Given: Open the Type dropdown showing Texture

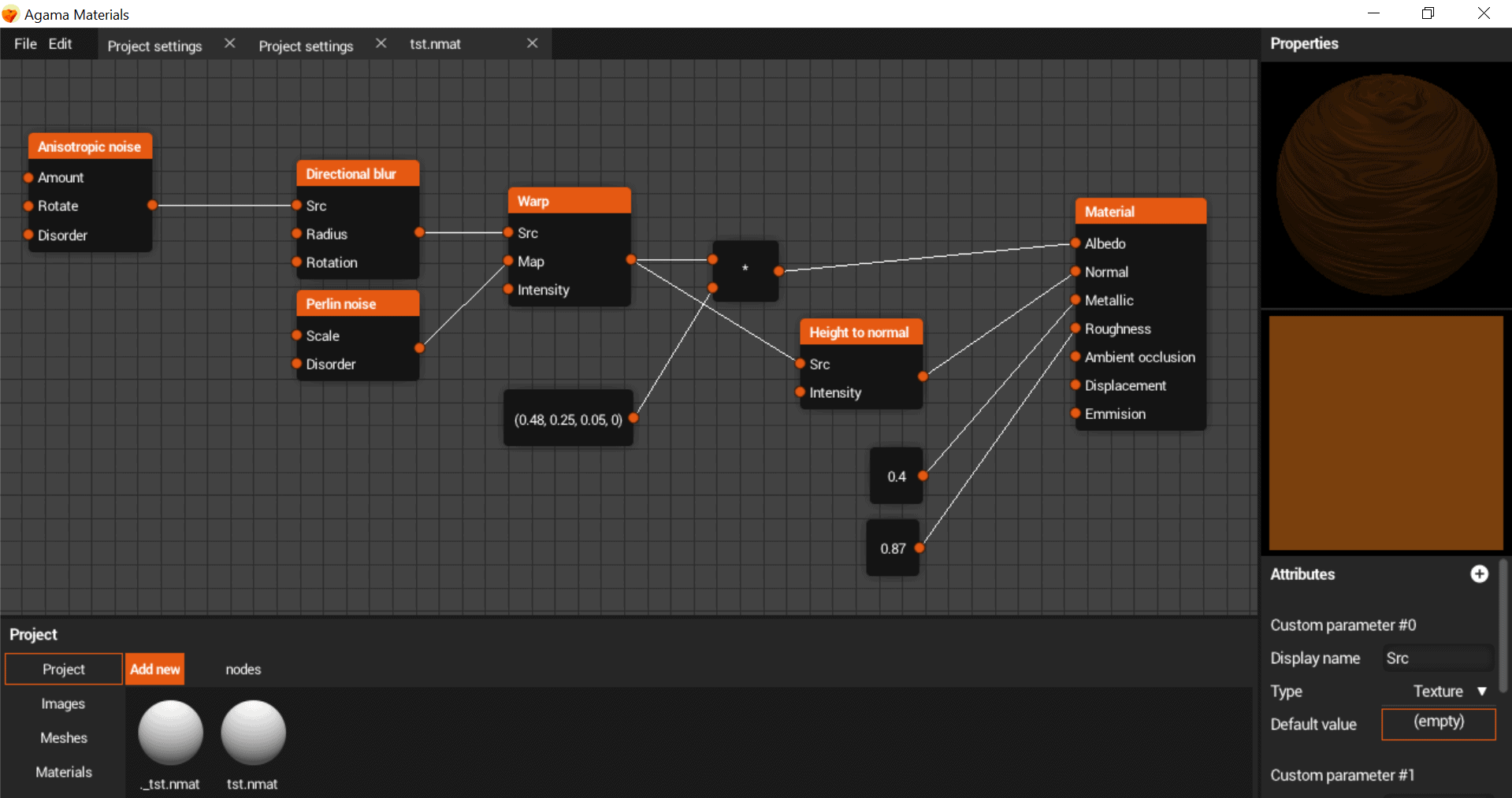Looking at the screenshot, I should point(1448,691).
